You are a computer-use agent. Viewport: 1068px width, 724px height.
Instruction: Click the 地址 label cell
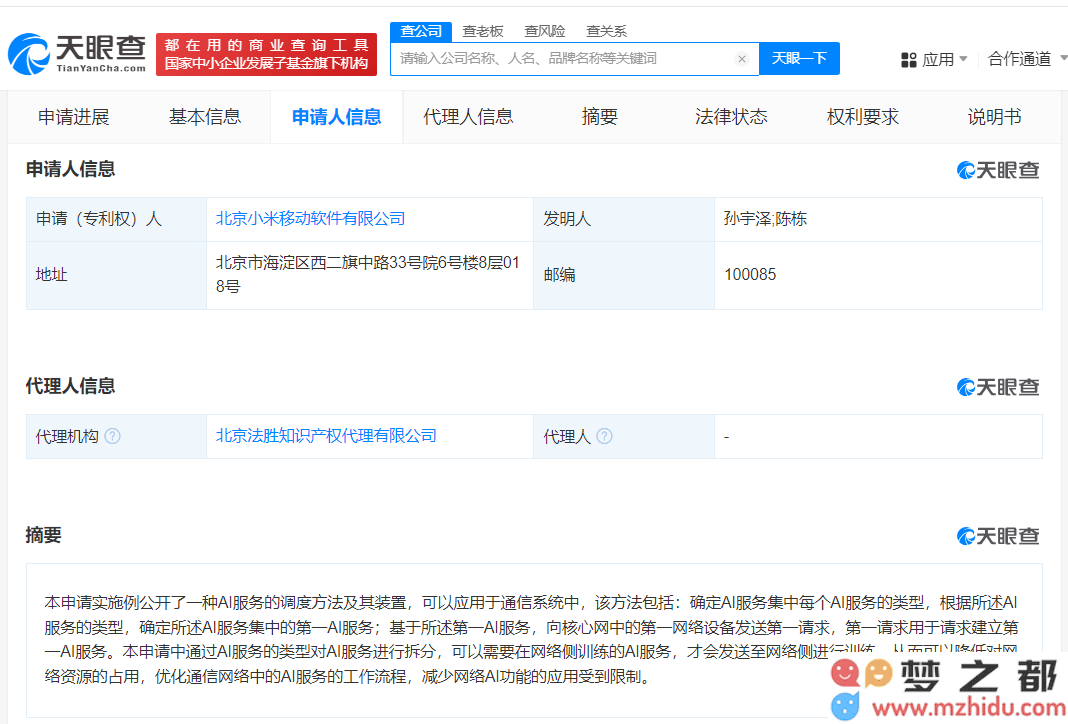click(x=116, y=275)
